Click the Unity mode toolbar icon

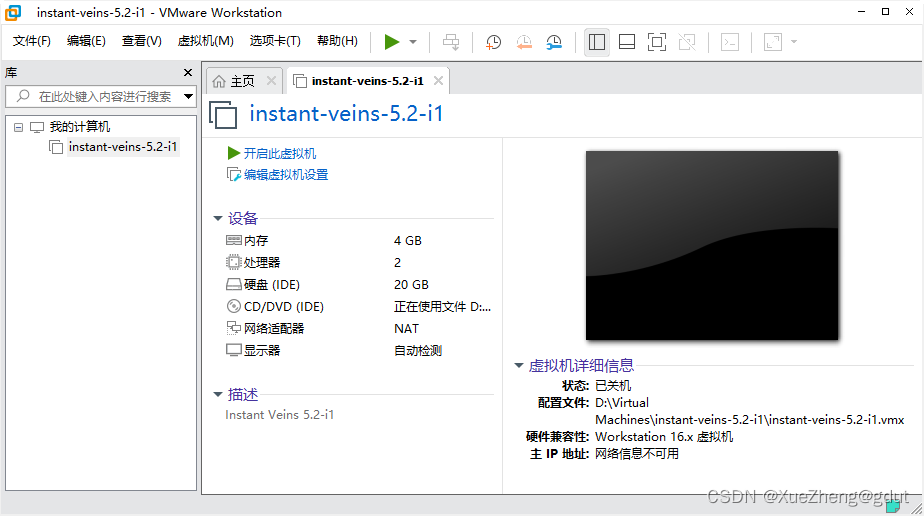click(687, 42)
